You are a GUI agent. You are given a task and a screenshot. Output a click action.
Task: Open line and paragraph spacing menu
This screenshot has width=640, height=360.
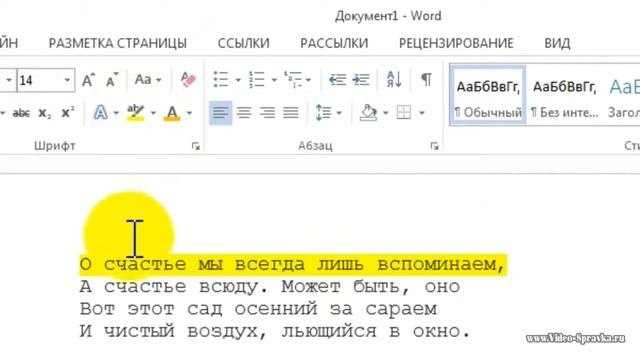[x=323, y=113]
